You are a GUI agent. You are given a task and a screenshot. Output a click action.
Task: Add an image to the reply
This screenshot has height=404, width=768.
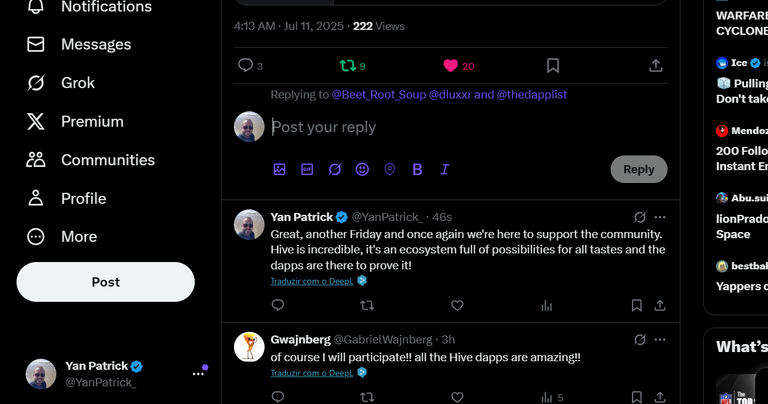(279, 169)
